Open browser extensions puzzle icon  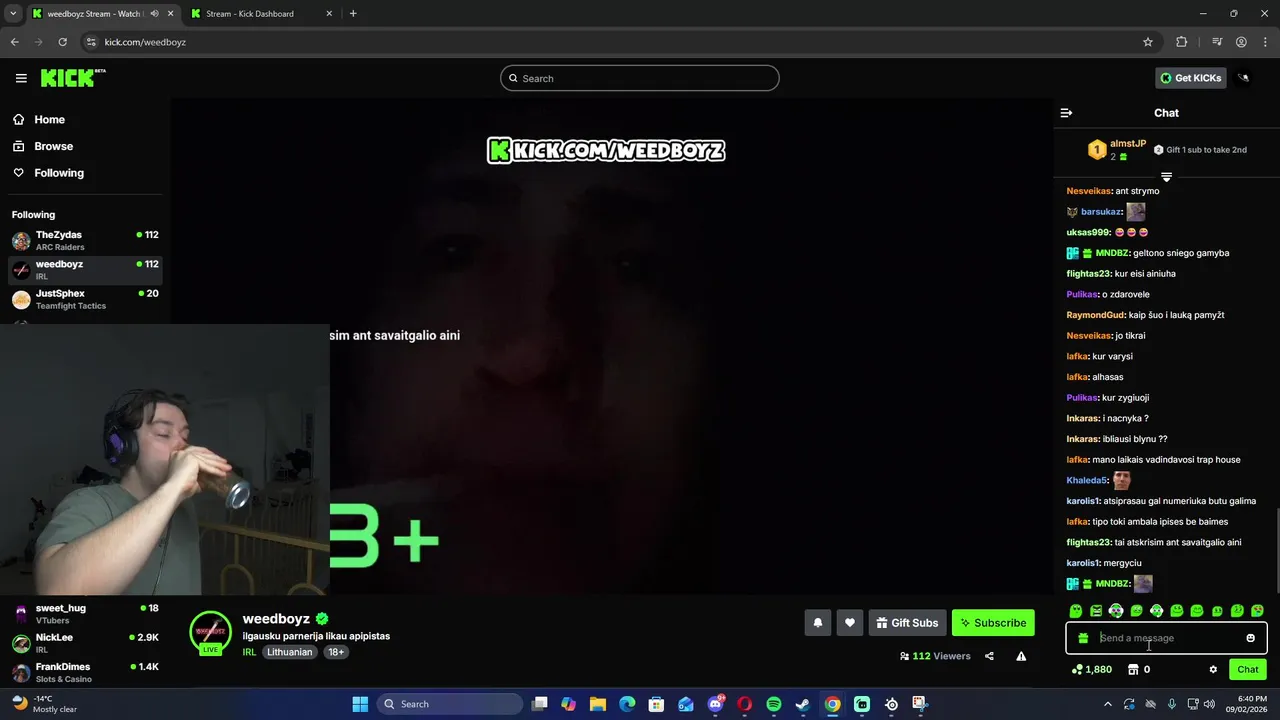1182,42
